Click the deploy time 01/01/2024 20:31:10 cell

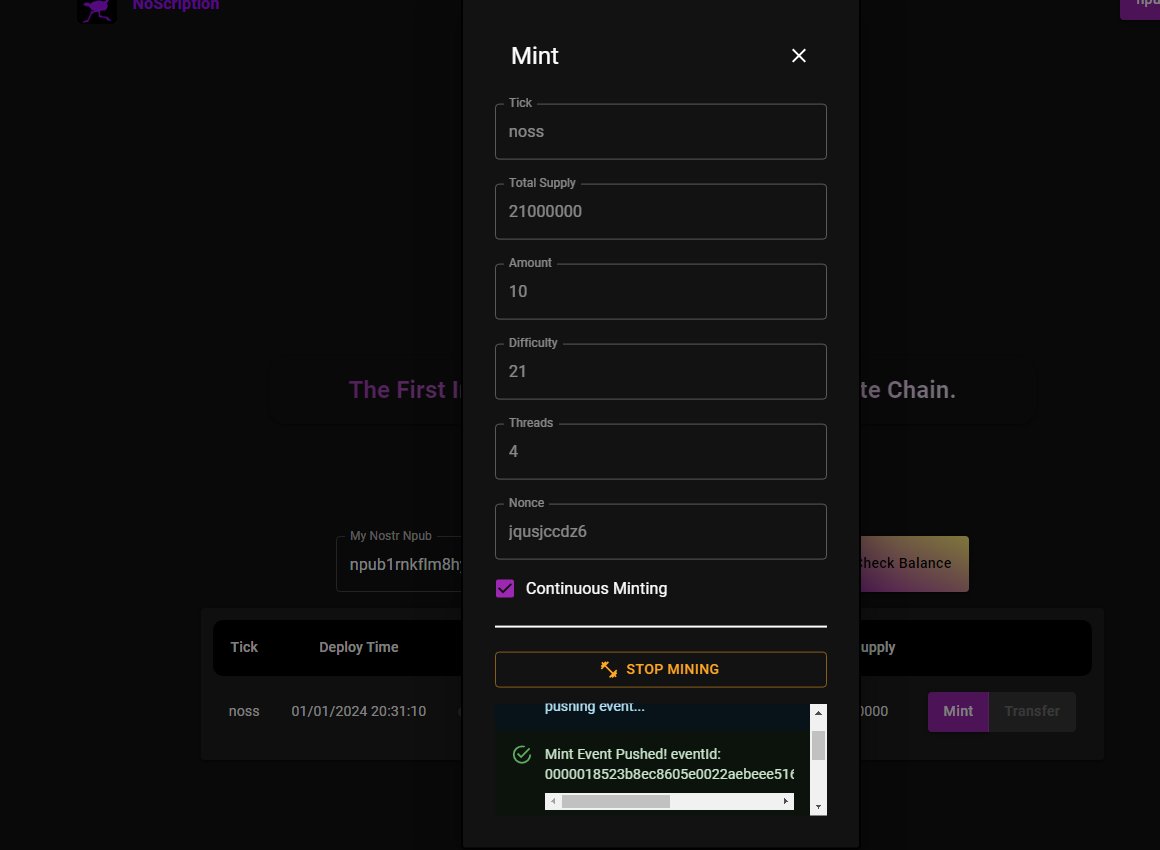point(359,711)
